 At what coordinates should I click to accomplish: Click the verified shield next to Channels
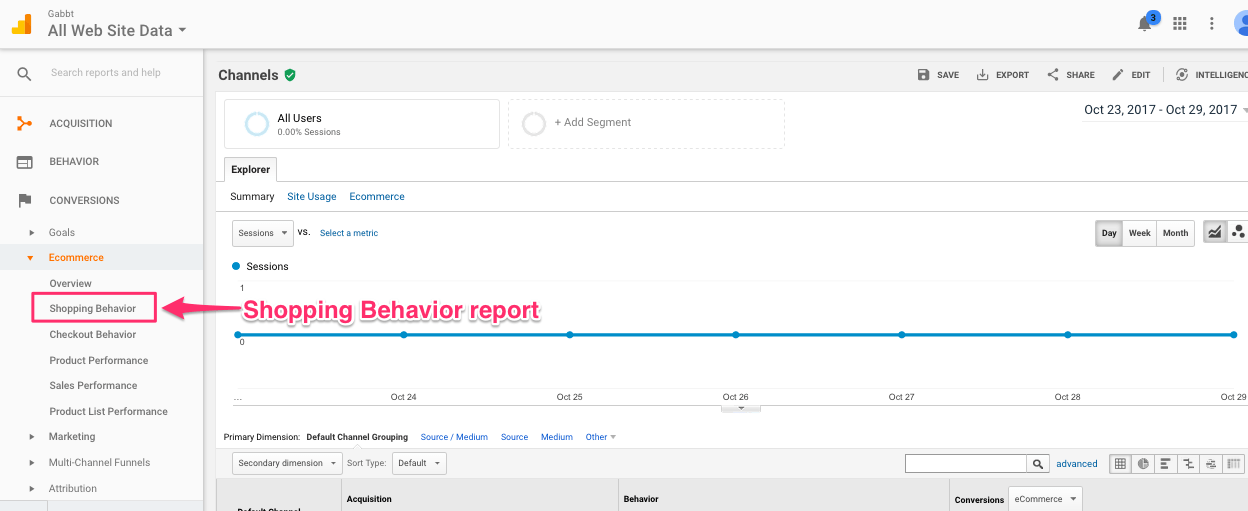(x=290, y=75)
